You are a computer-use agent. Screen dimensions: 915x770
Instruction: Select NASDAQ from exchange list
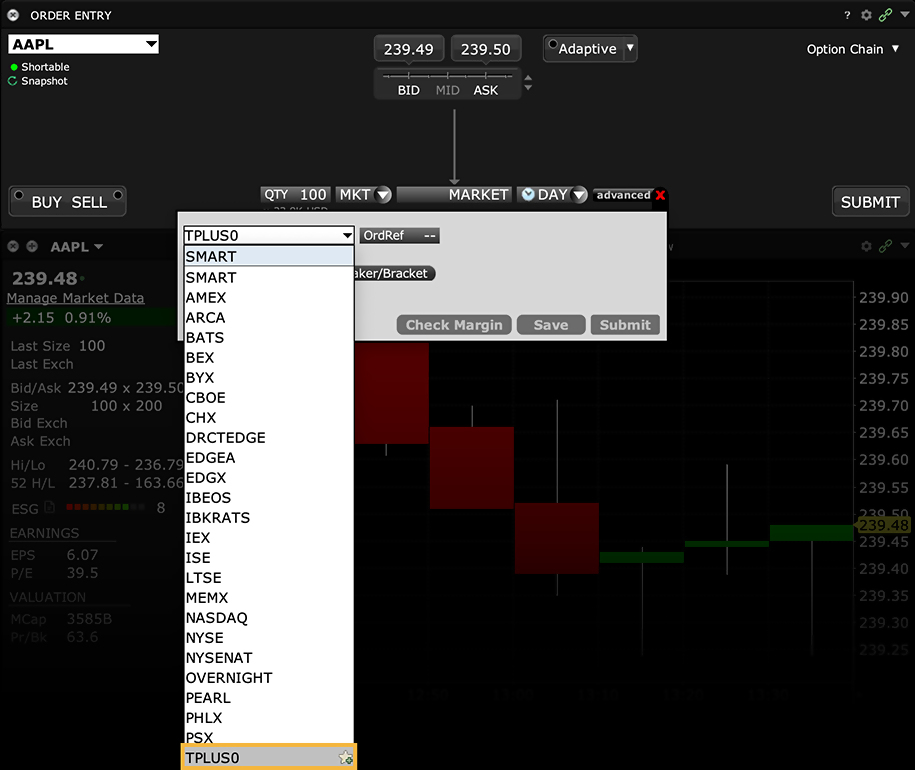217,618
